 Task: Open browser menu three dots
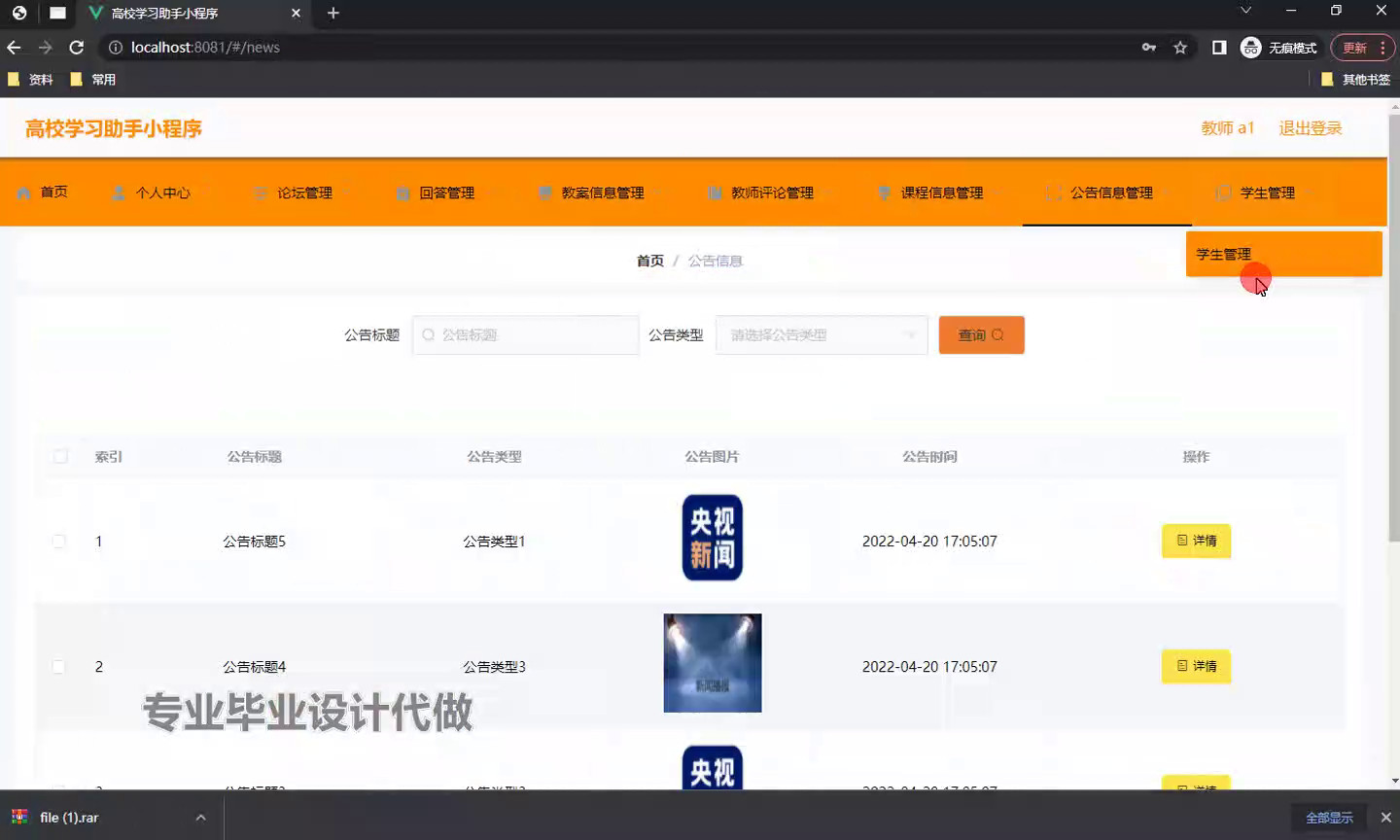(x=1382, y=48)
